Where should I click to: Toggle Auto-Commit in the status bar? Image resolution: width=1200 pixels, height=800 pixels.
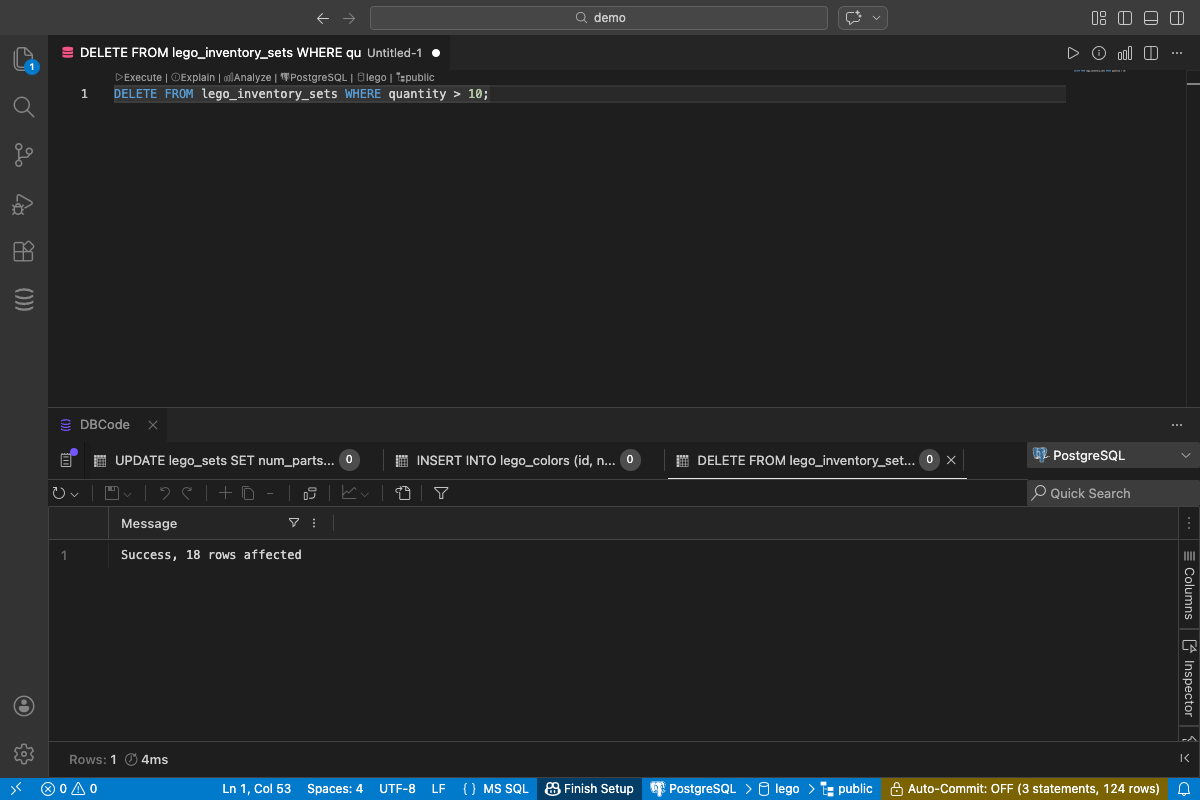tap(1024, 788)
